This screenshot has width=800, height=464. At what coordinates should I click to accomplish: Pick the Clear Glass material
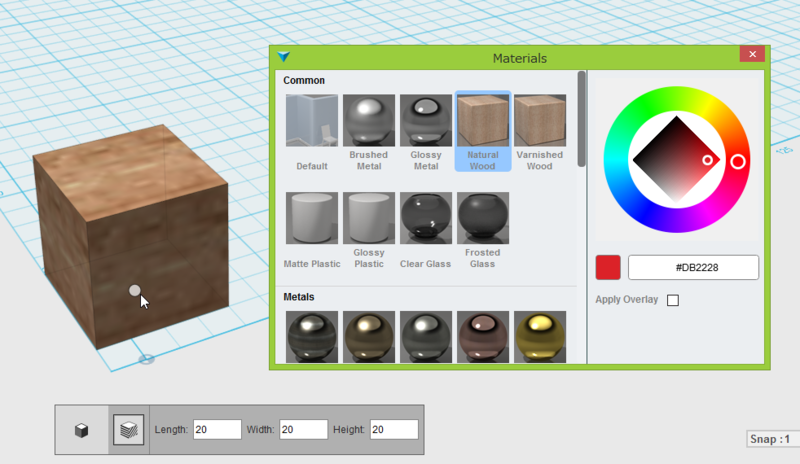426,218
